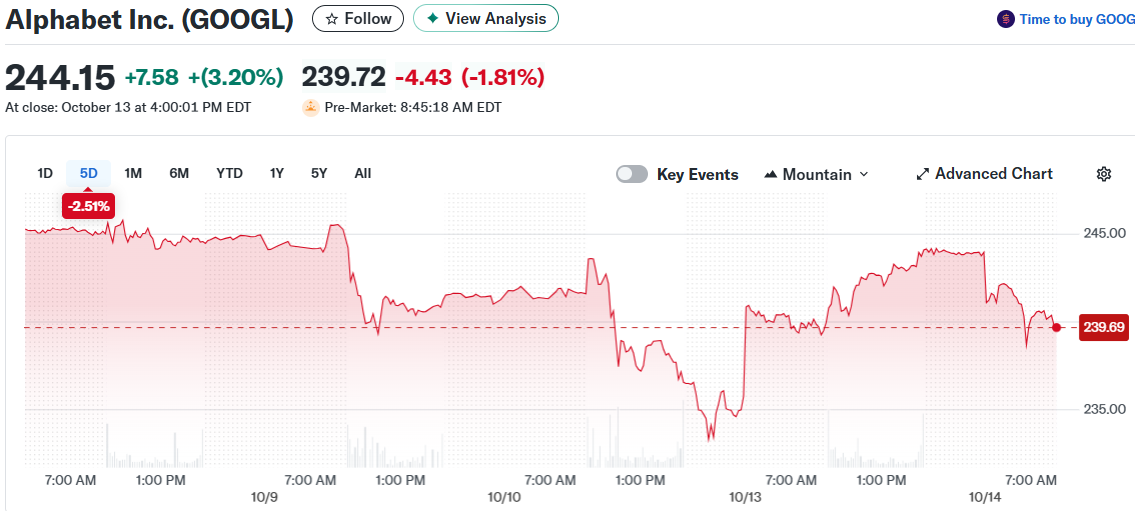The image size is (1135, 511).
Task: Click the star icon in Follow button
Action: [x=331, y=19]
